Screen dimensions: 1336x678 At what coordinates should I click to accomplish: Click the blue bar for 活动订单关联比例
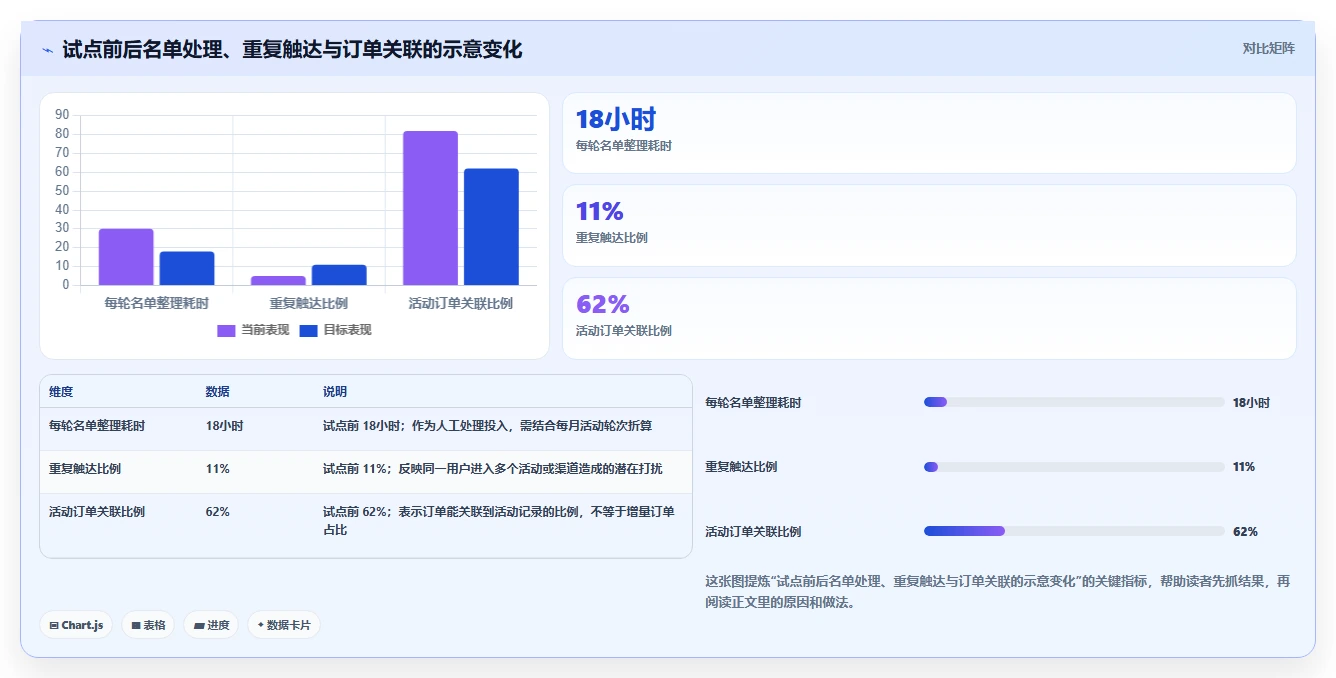491,227
